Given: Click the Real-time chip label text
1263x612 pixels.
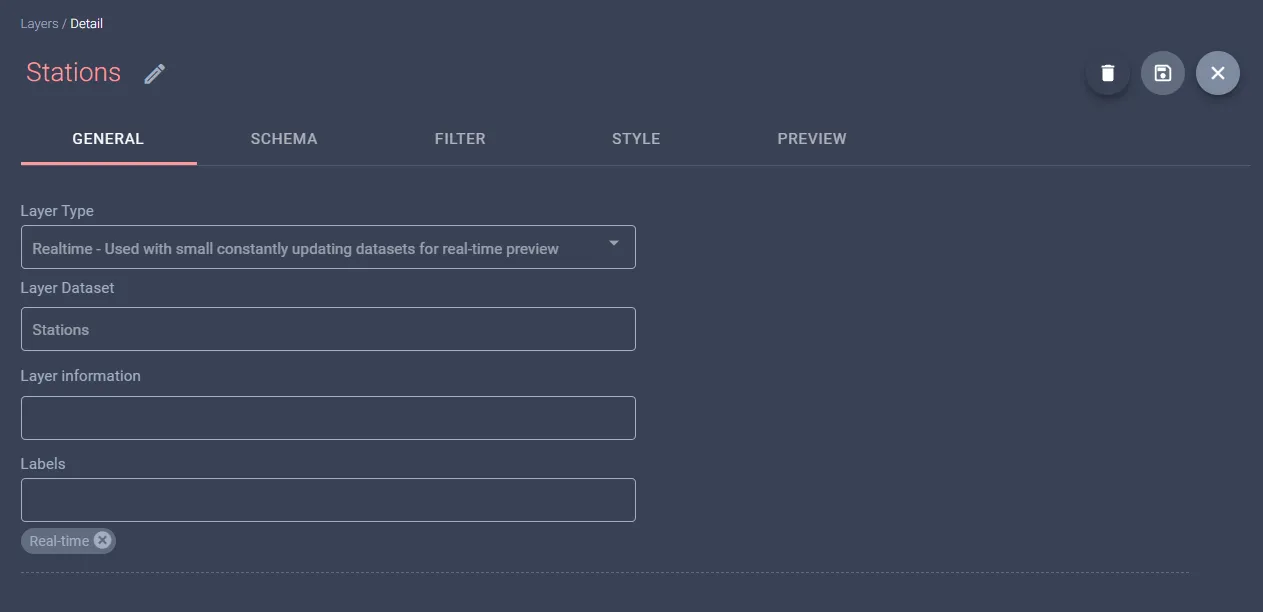Looking at the screenshot, I should pos(59,541).
